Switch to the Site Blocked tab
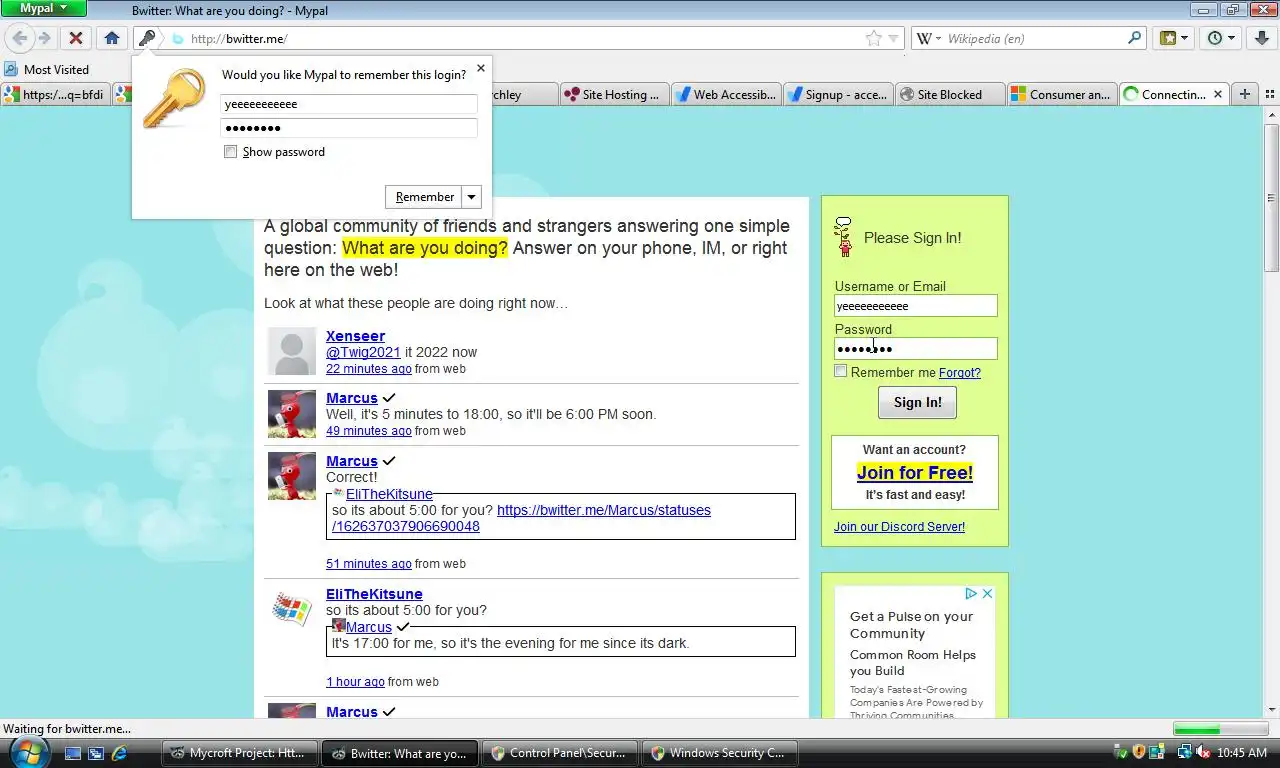 (950, 94)
